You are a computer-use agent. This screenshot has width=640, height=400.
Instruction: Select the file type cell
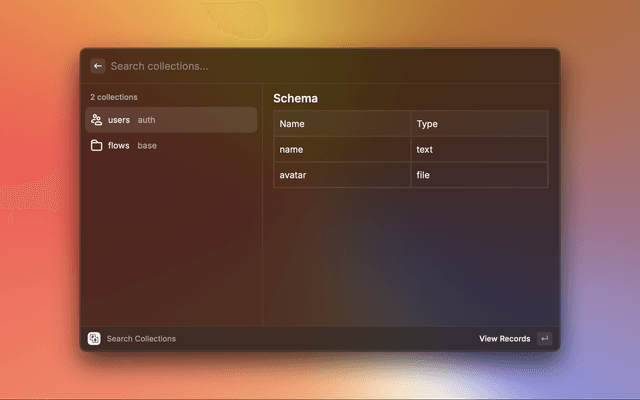click(423, 175)
